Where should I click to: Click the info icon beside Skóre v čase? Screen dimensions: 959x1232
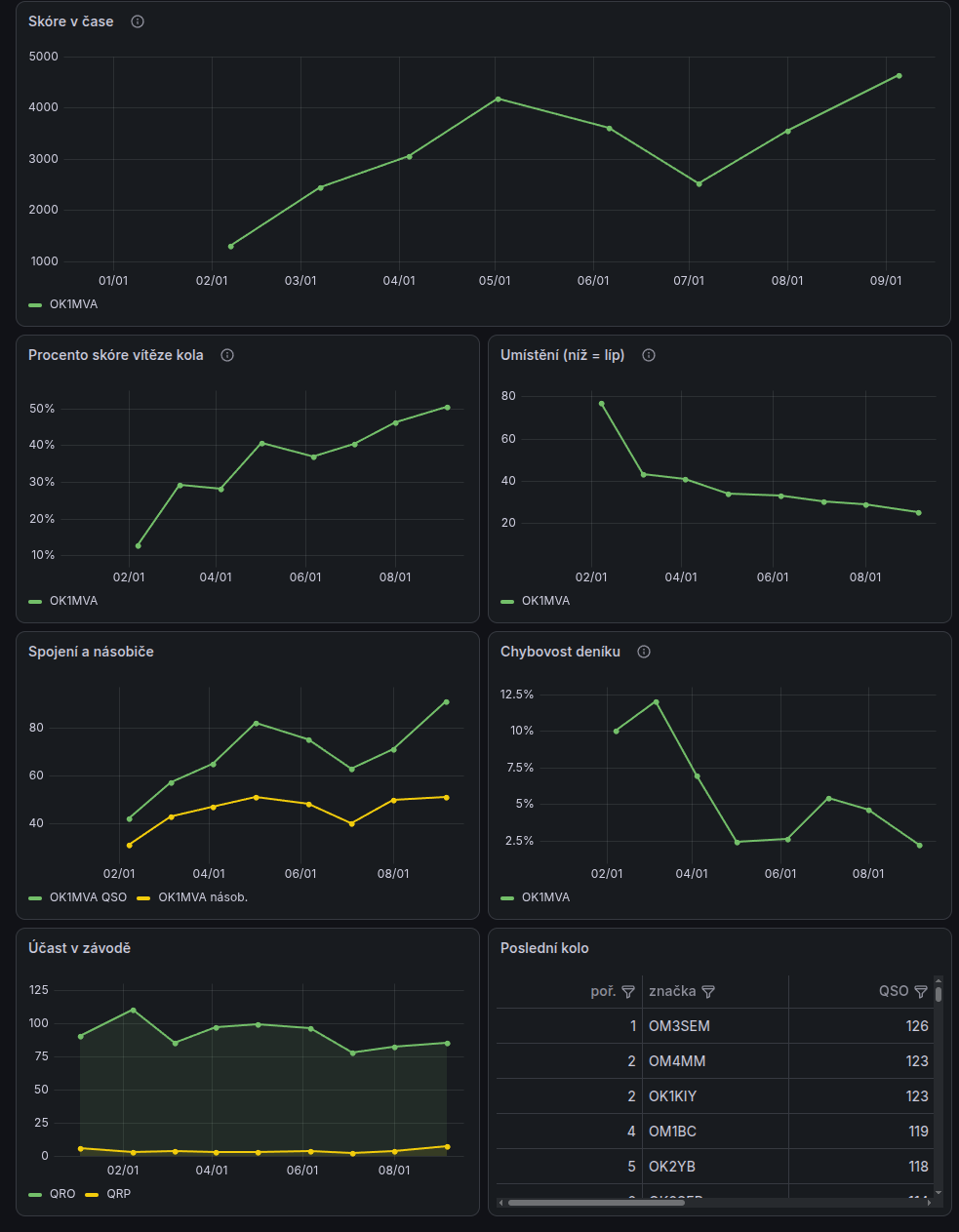click(x=138, y=21)
